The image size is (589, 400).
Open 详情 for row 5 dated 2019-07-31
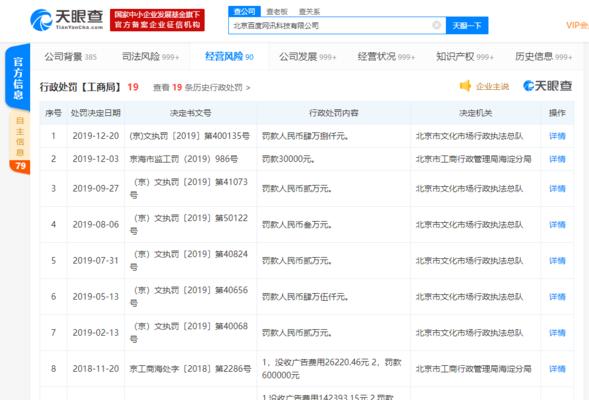pos(557,261)
